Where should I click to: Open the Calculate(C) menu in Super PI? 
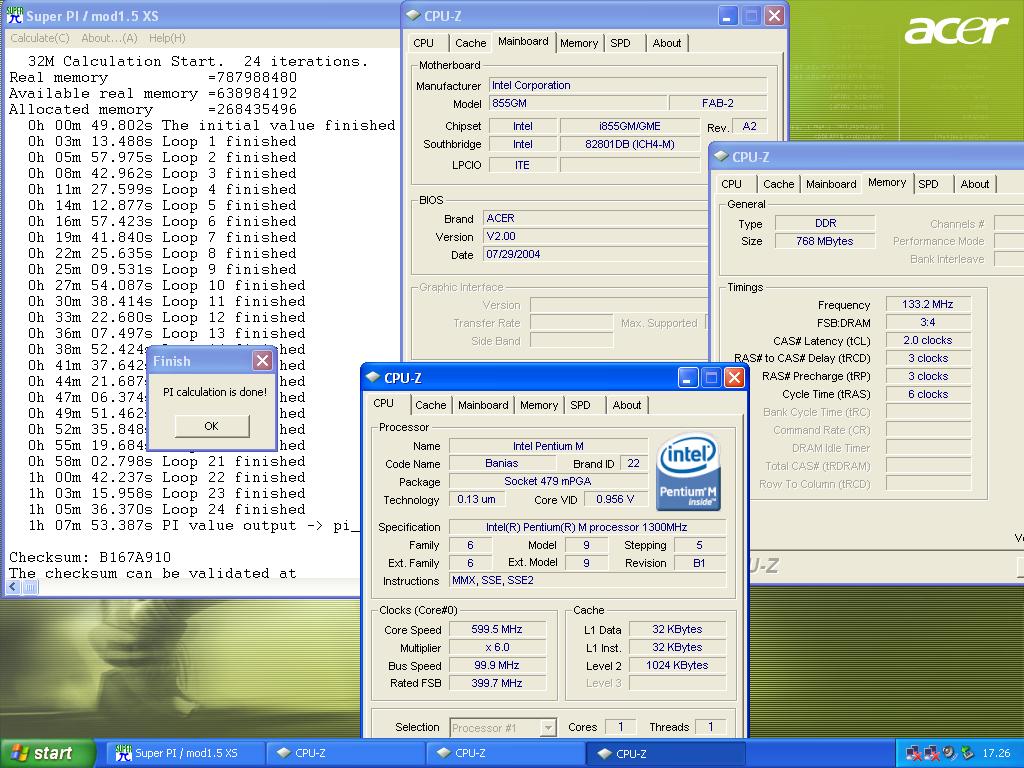(40, 38)
